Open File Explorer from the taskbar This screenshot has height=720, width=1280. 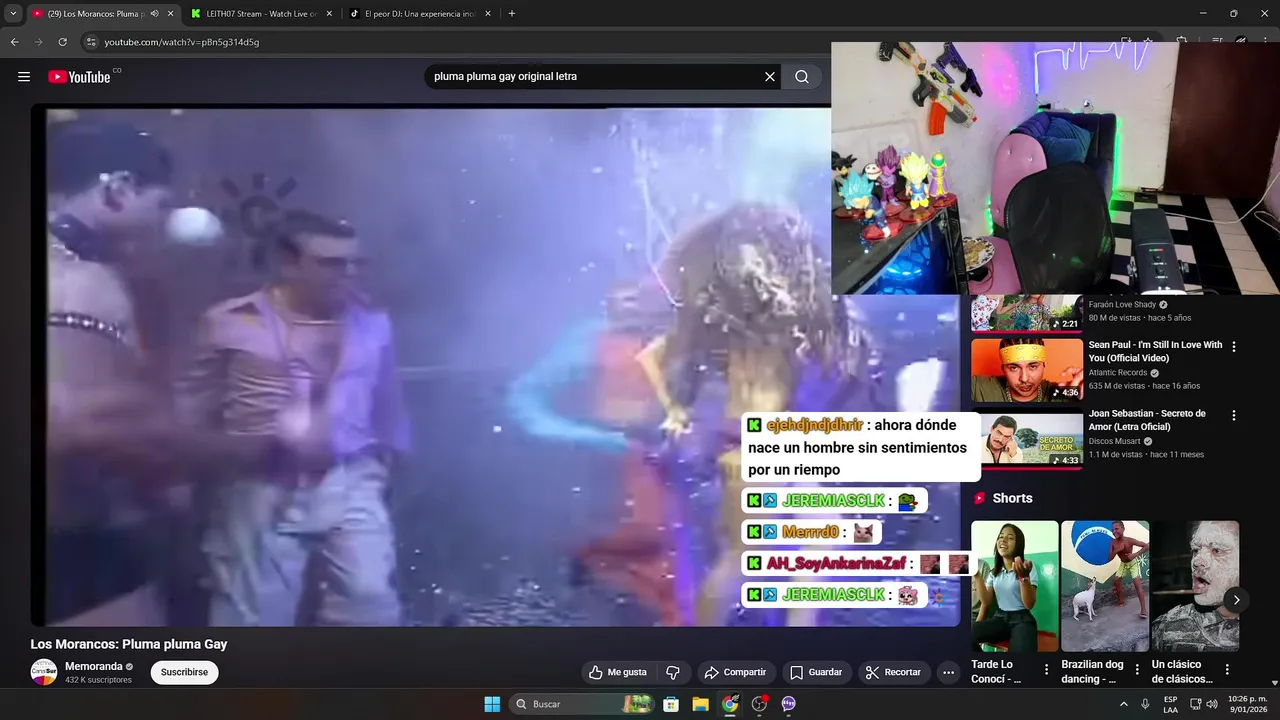point(700,704)
